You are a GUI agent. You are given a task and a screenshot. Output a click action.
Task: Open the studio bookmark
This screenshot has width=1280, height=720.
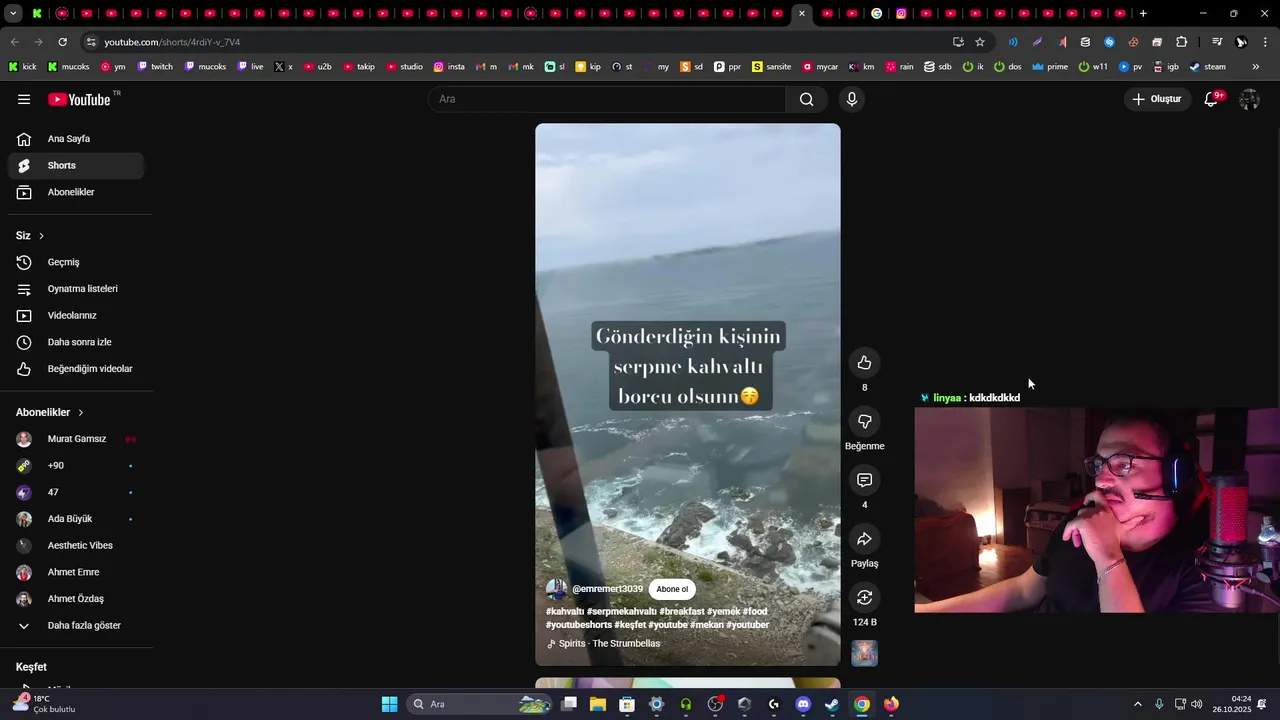click(404, 67)
